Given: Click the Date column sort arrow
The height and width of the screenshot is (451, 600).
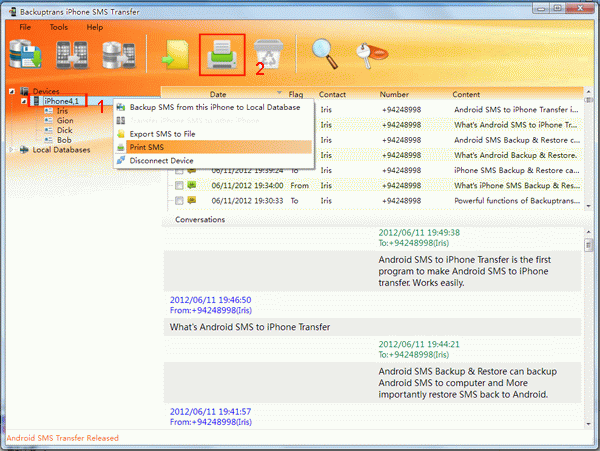Looking at the screenshot, I should coord(279,93).
